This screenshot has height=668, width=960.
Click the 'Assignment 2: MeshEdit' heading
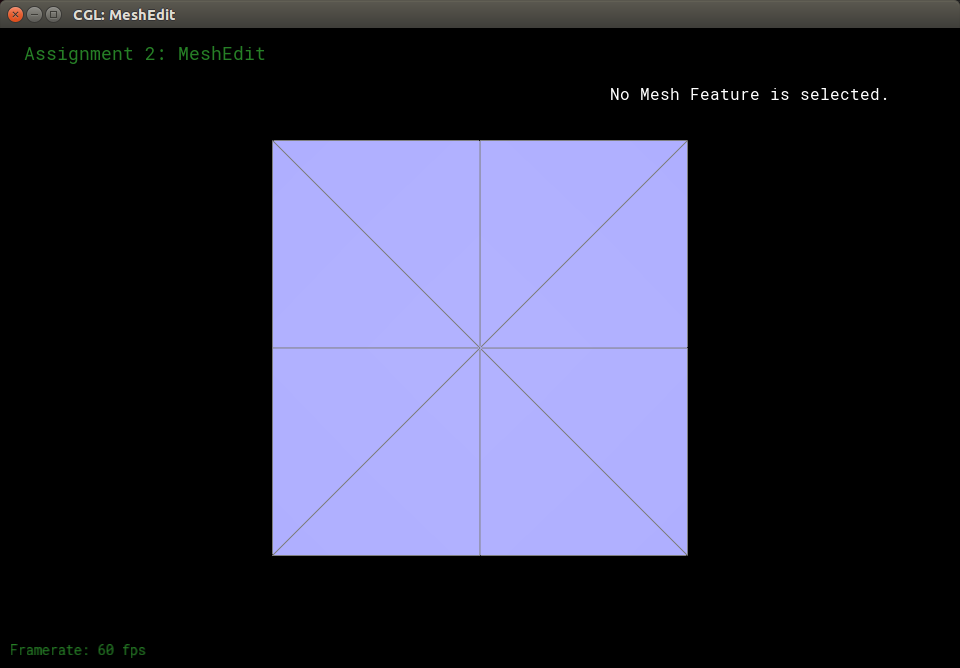pyautogui.click(x=145, y=54)
